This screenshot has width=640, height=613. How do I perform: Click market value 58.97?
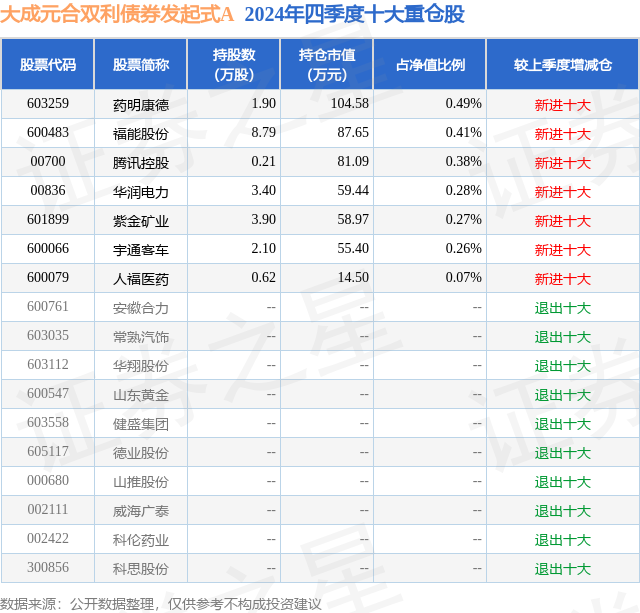[353, 220]
